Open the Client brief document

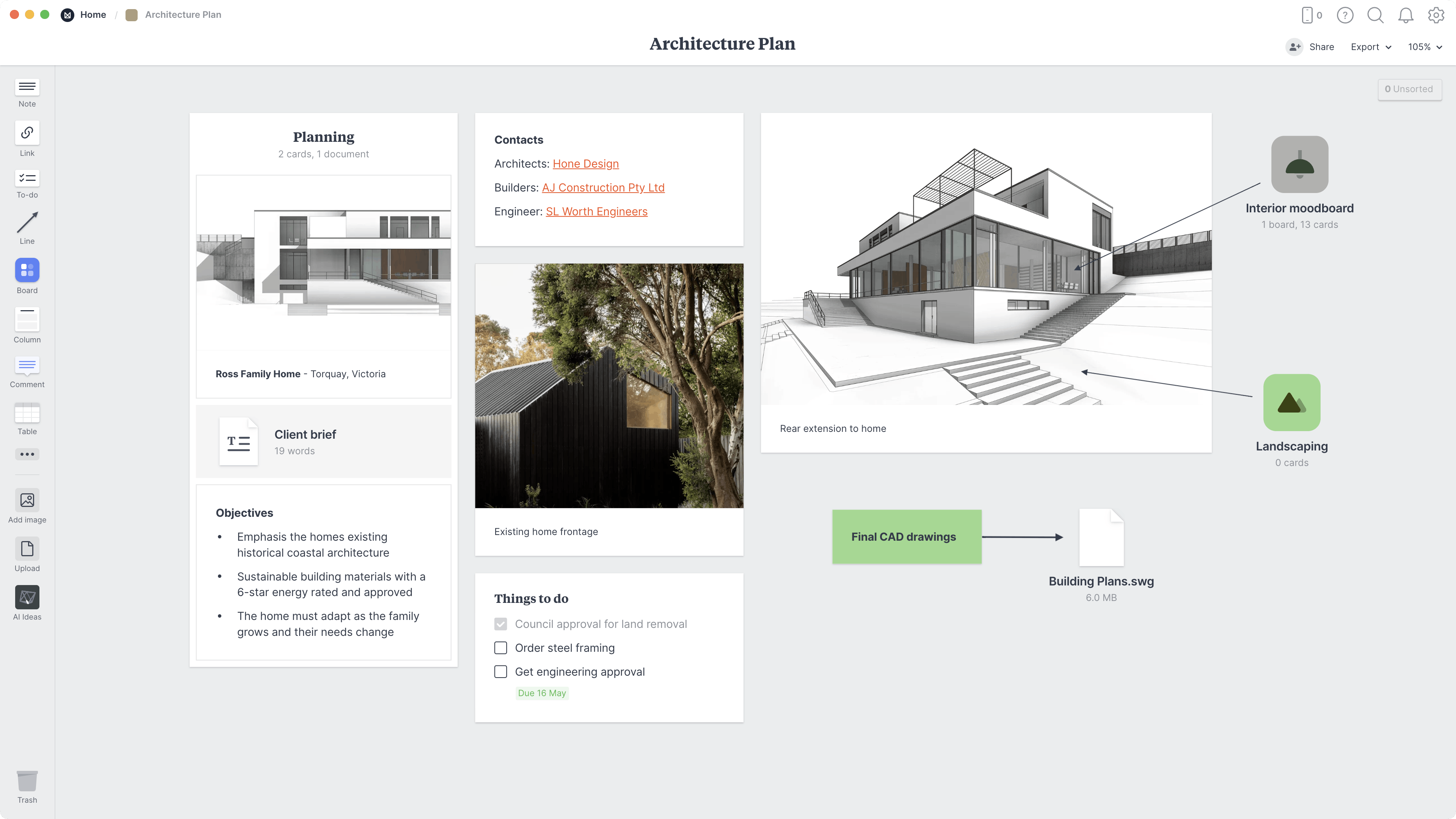323,441
